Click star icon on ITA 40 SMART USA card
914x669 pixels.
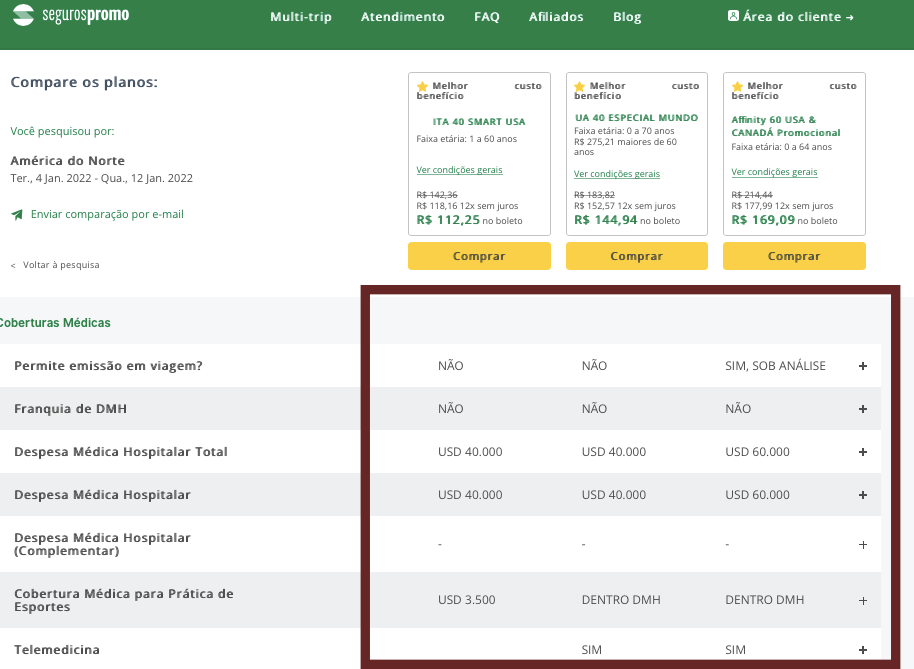pyautogui.click(x=423, y=87)
